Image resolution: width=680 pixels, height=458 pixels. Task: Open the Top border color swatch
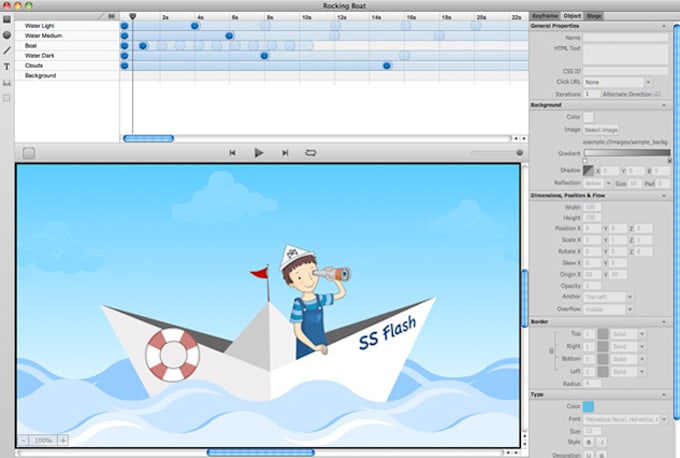(603, 334)
